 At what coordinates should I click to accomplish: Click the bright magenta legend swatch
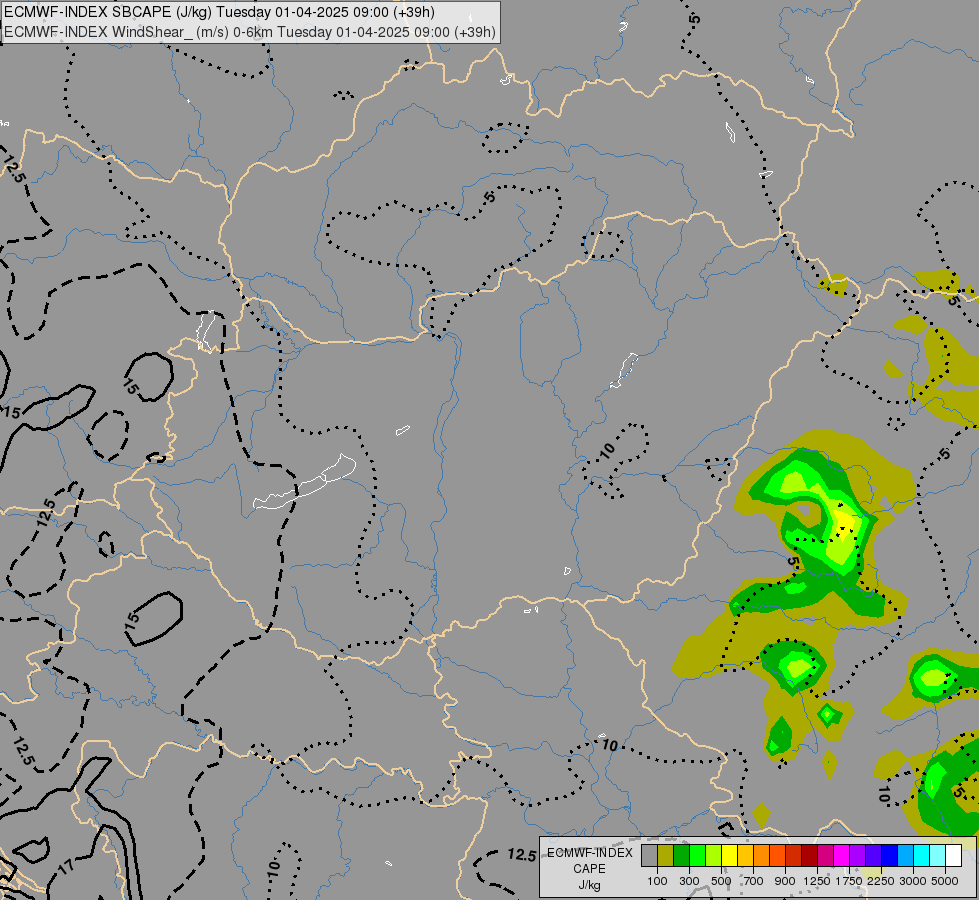(x=842, y=856)
